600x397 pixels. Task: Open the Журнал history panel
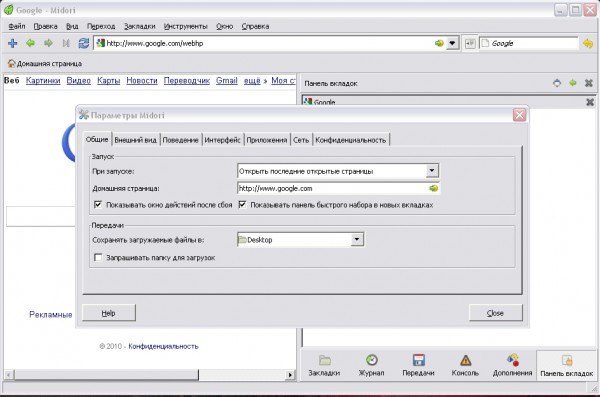371,366
